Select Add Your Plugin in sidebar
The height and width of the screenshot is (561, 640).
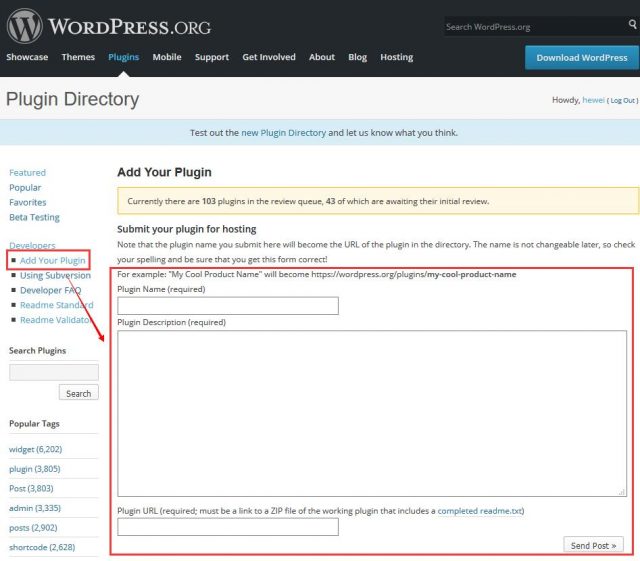[53, 260]
